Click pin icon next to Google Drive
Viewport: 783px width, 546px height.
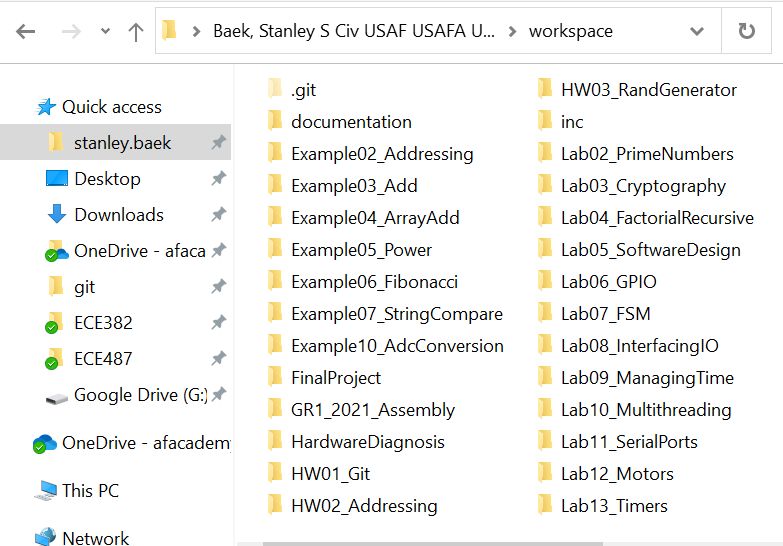coord(218,394)
